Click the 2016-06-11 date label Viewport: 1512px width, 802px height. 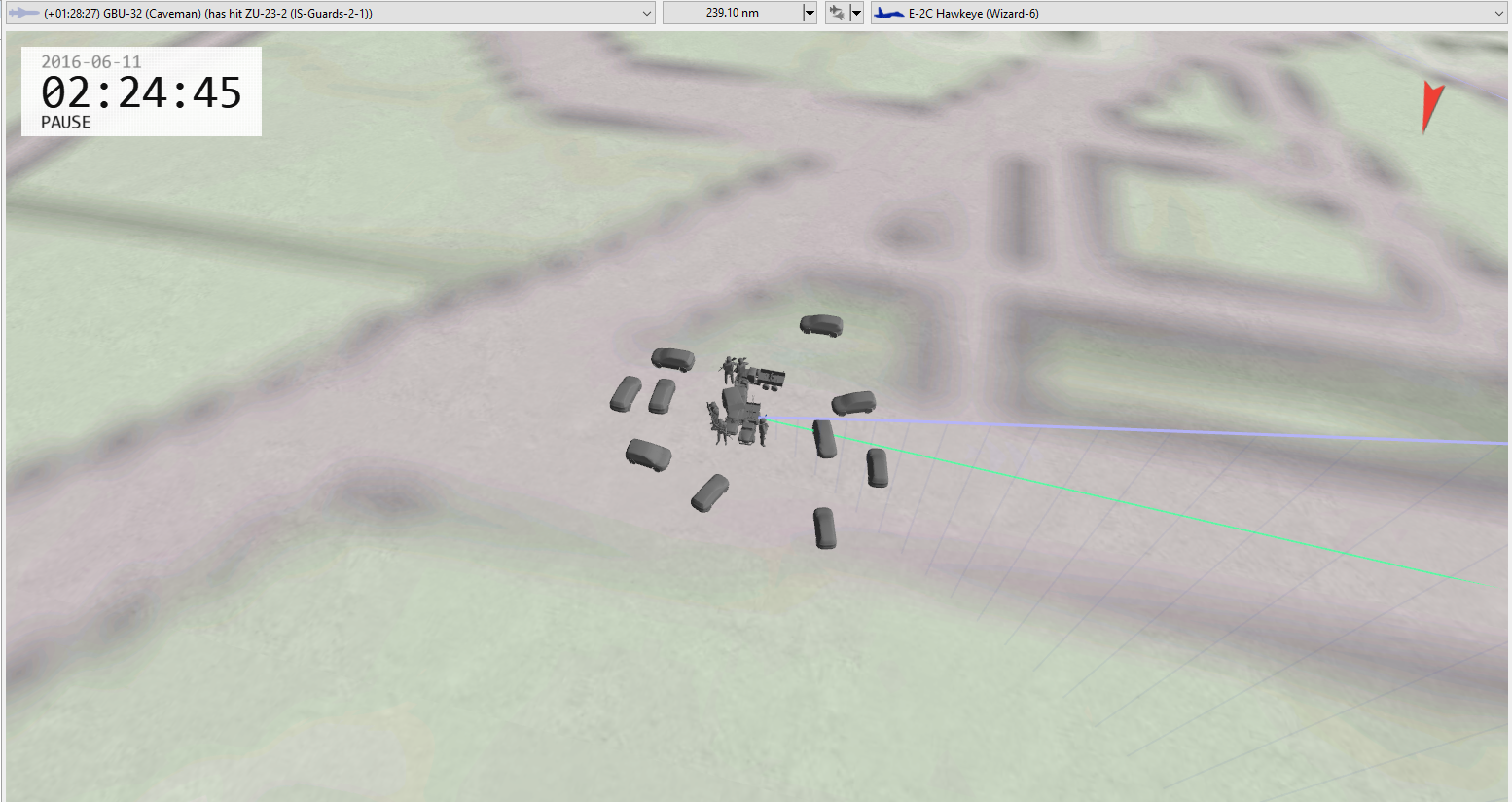91,61
